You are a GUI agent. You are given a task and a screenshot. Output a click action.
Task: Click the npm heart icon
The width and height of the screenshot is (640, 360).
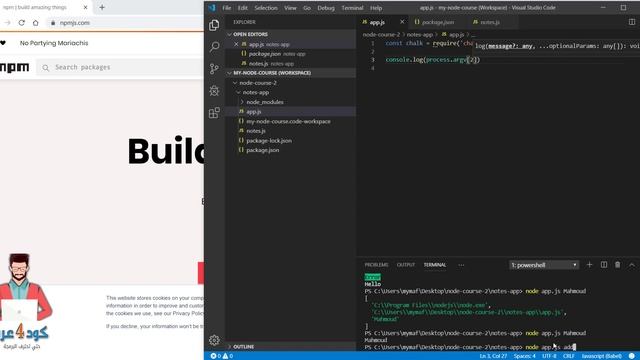click(3, 43)
